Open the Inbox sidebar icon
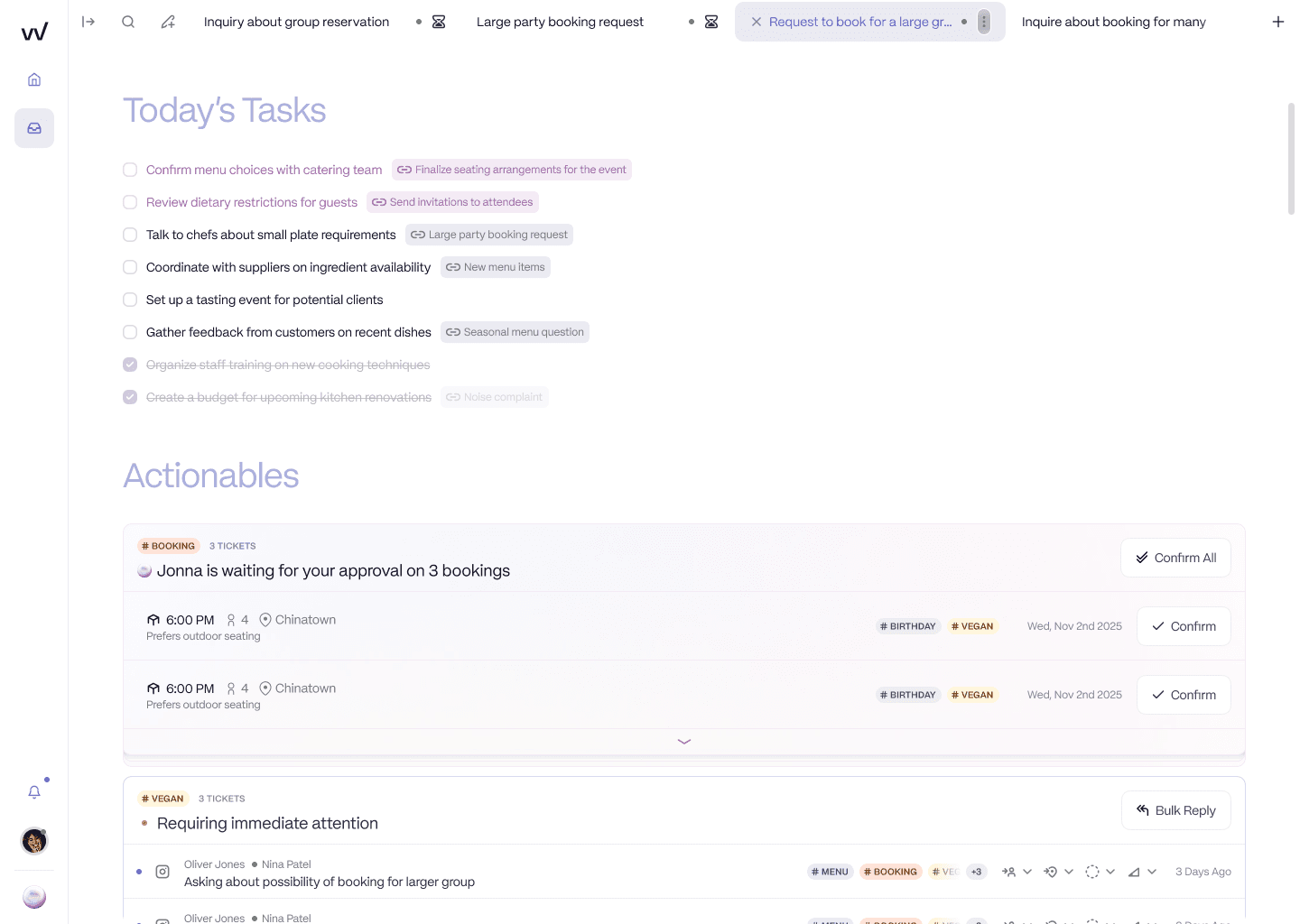Viewport: 1300px width, 924px height. tap(34, 128)
